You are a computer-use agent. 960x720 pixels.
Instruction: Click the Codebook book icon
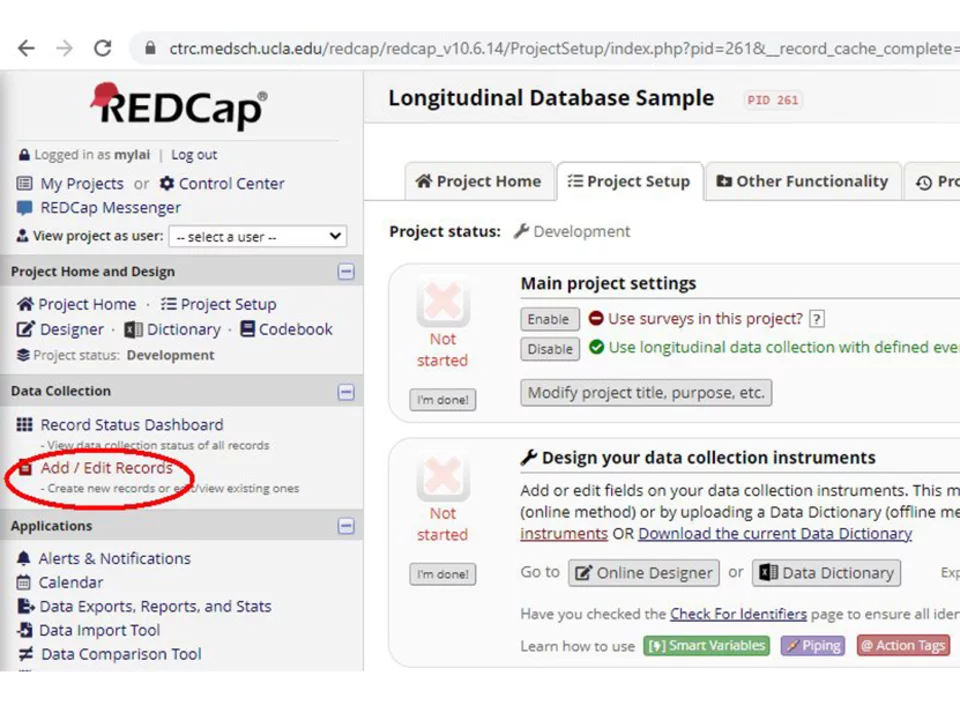tap(247, 329)
